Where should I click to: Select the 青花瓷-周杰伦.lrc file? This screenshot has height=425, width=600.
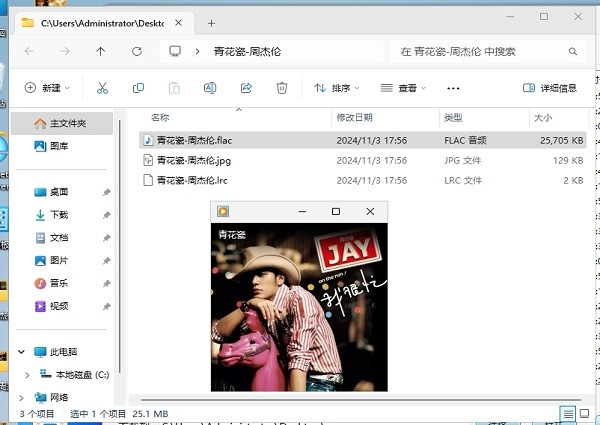193,180
